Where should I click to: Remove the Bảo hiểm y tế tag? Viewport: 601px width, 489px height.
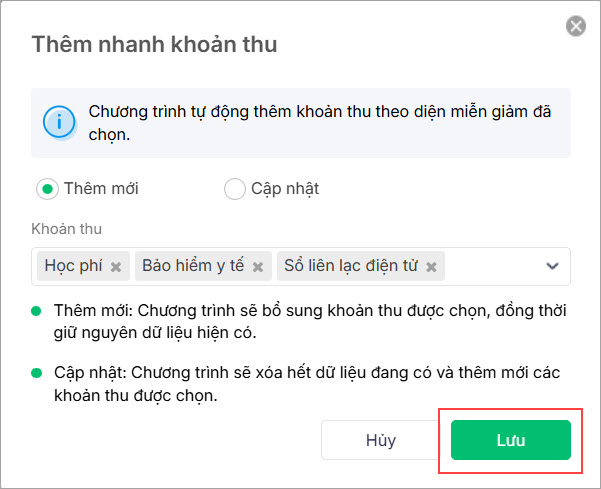258,267
